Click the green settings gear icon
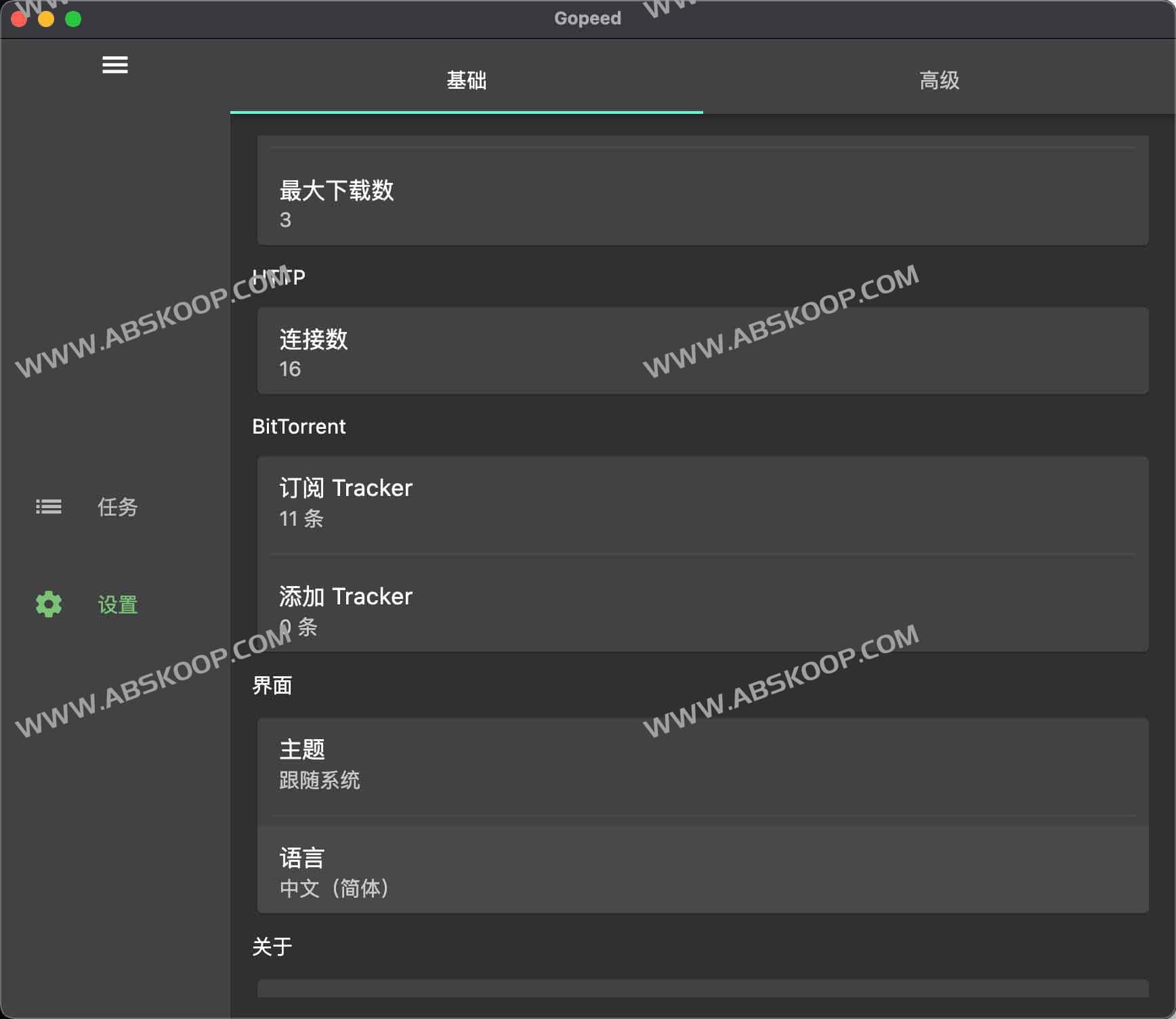This screenshot has height=1019, width=1176. point(47,604)
